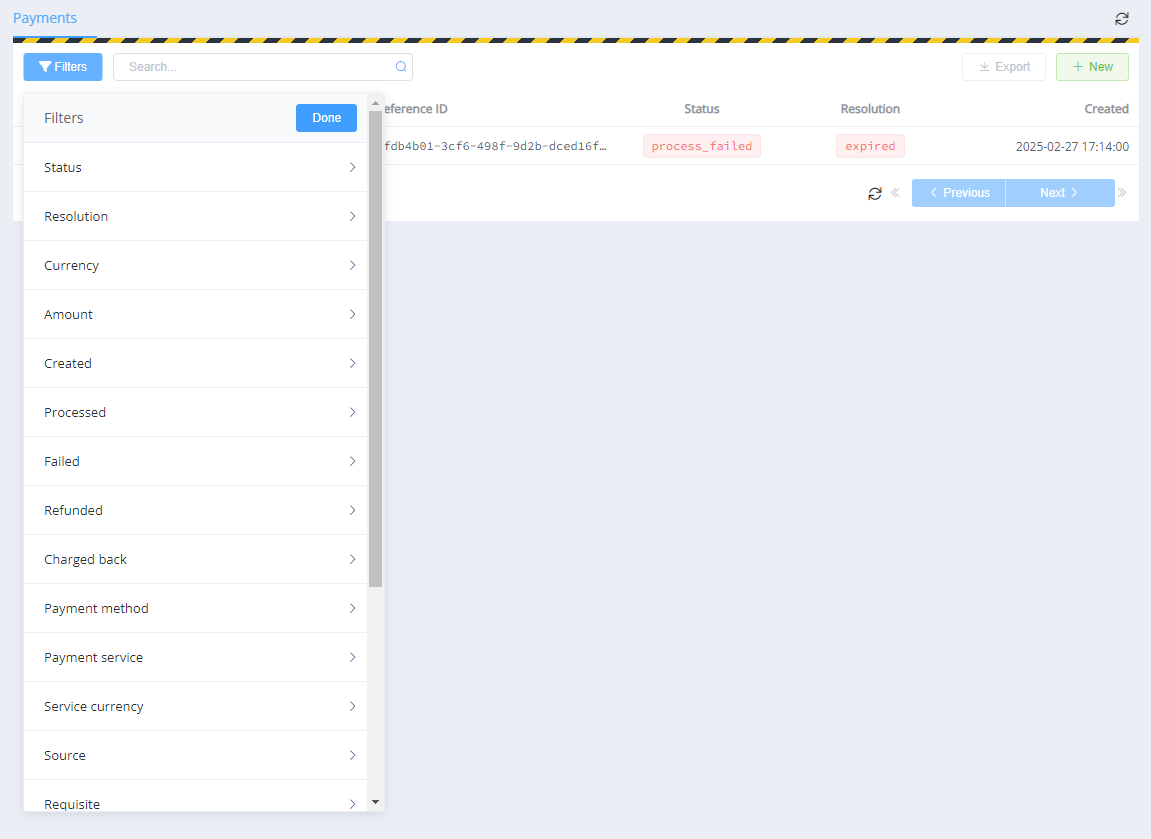The width and height of the screenshot is (1151, 839).
Task: Jump to first page double-chevron icon
Action: coord(895,193)
